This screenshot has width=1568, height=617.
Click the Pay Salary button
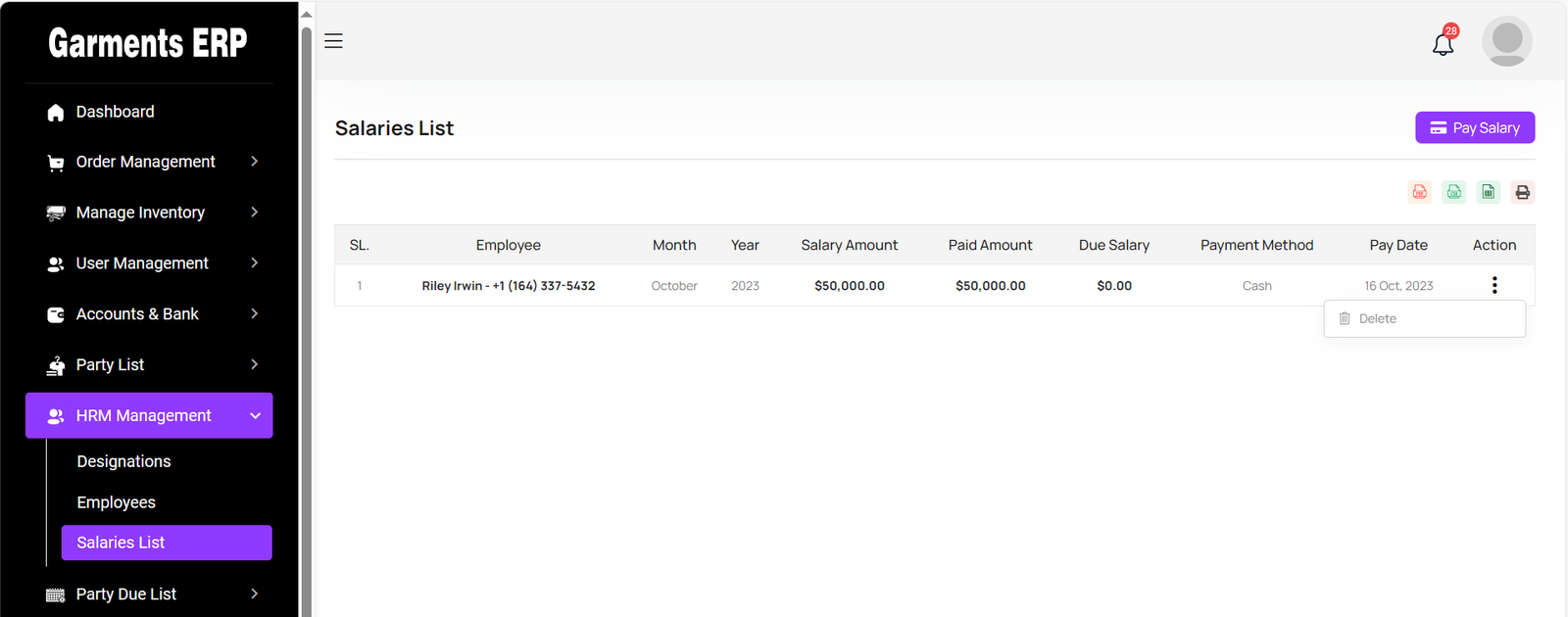point(1474,127)
